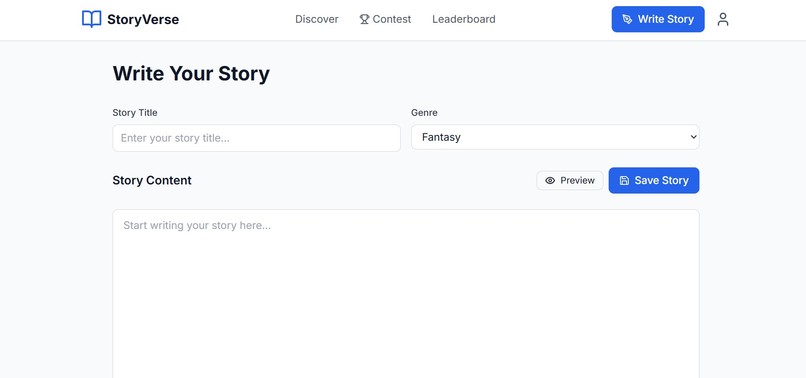Screen dimensions: 806x378
Task: Click the Write Story button
Action: point(657,19)
